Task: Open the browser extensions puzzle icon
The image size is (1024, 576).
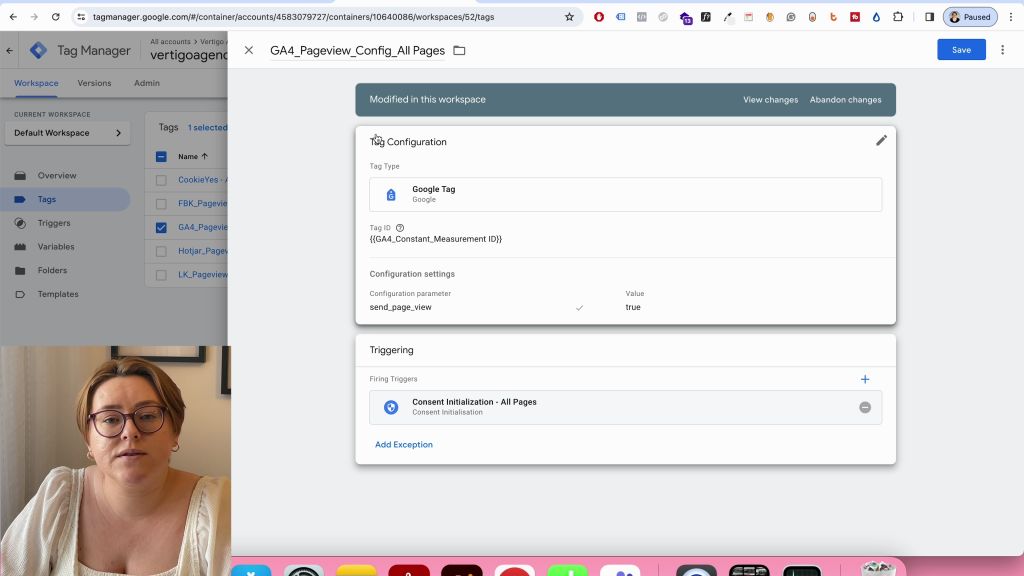Action: [x=898, y=17]
